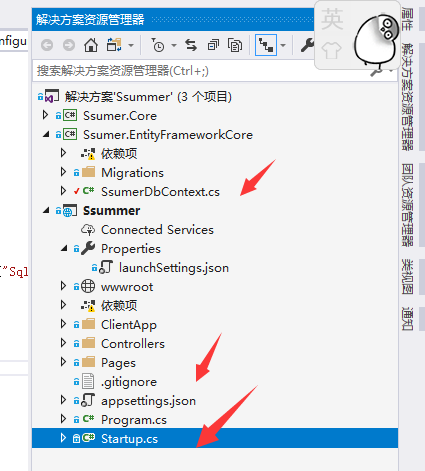Select Ssumer.EntityFrameworkCore project label

click(168, 135)
